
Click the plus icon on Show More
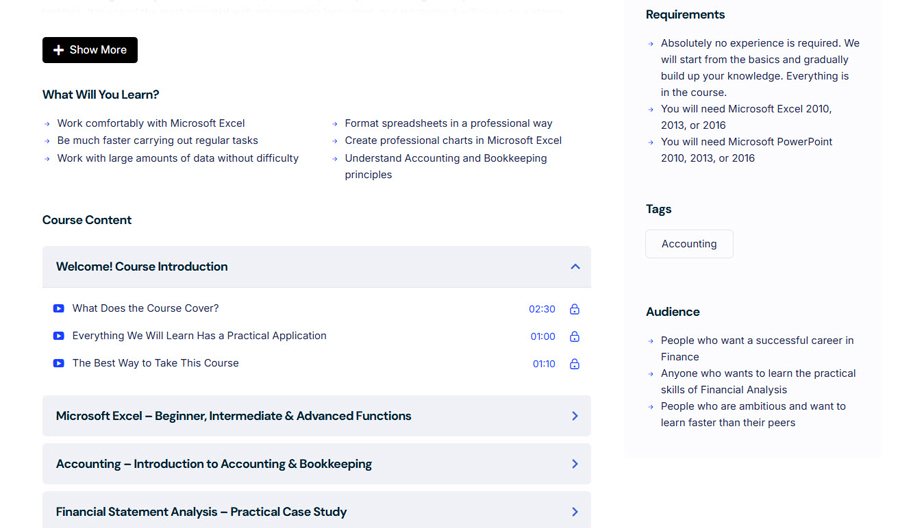(58, 50)
